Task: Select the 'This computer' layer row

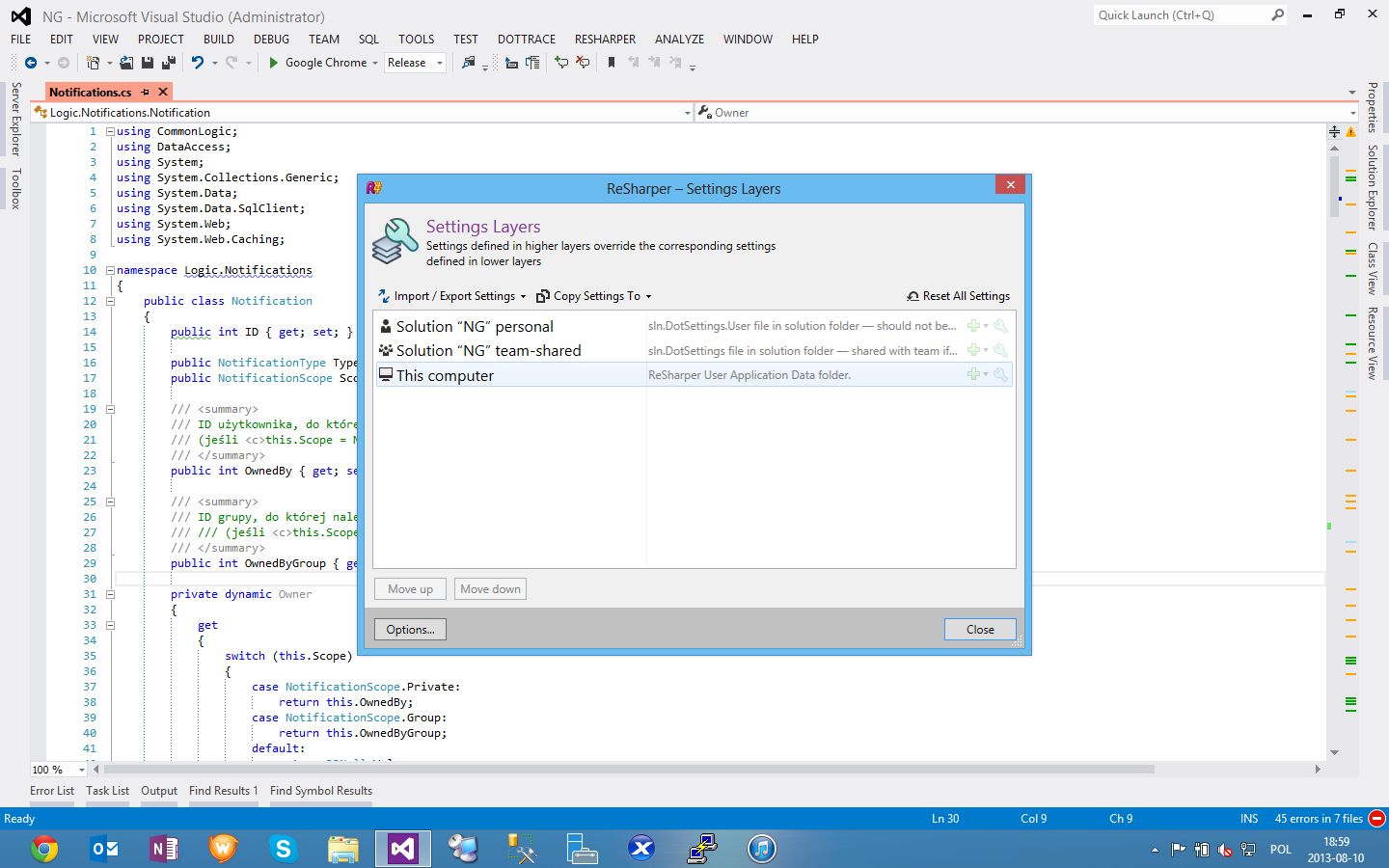Action: click(x=693, y=374)
